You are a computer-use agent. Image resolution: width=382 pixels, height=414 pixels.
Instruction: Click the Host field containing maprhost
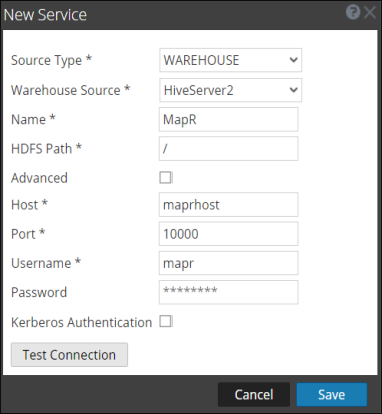228,204
